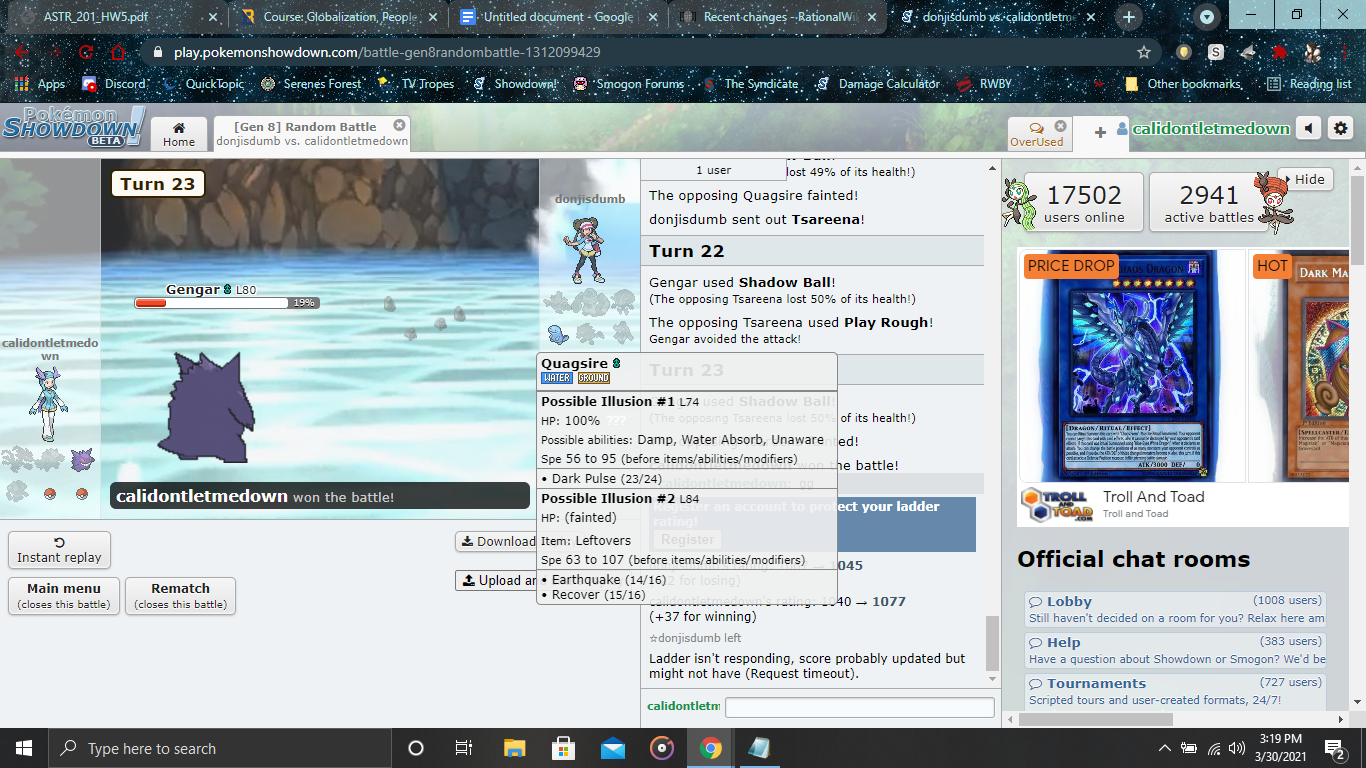Screen dimensions: 1366x768
Task: Open Showdown options gear icon
Action: tap(1341, 128)
